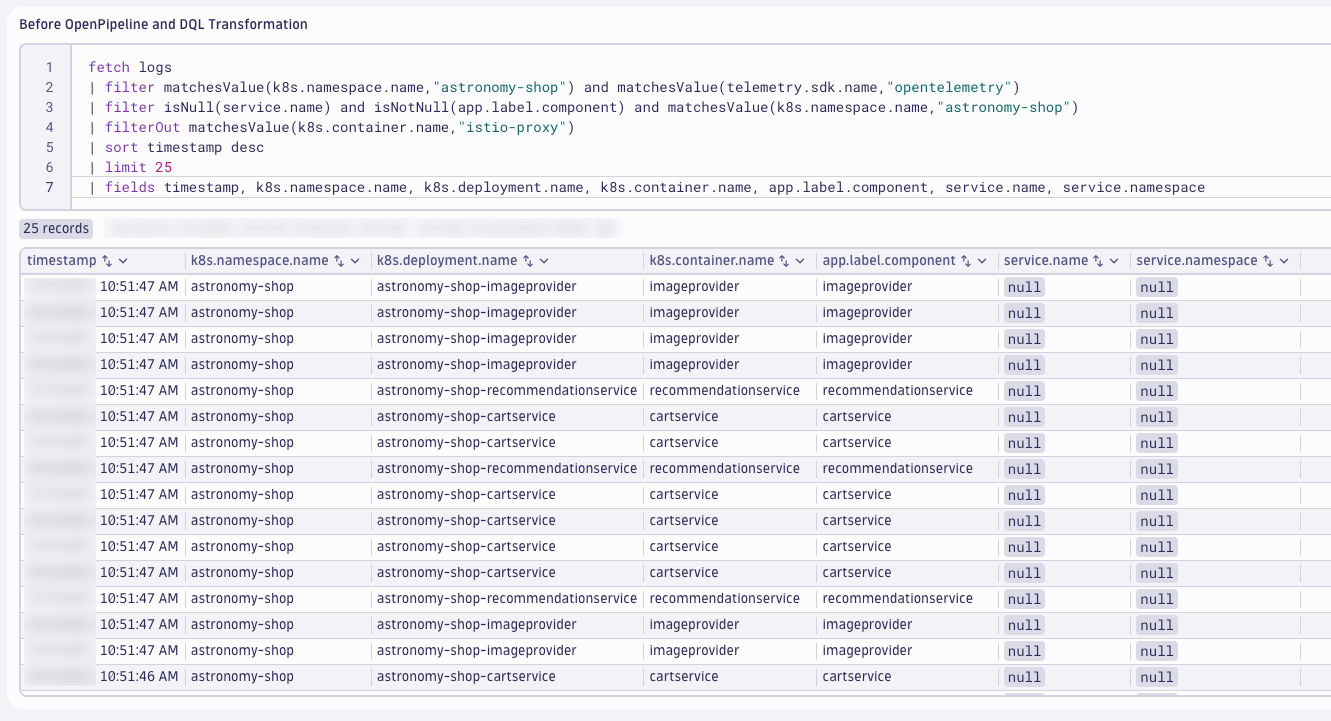Select line number 1 in editor gutter

pos(48,68)
